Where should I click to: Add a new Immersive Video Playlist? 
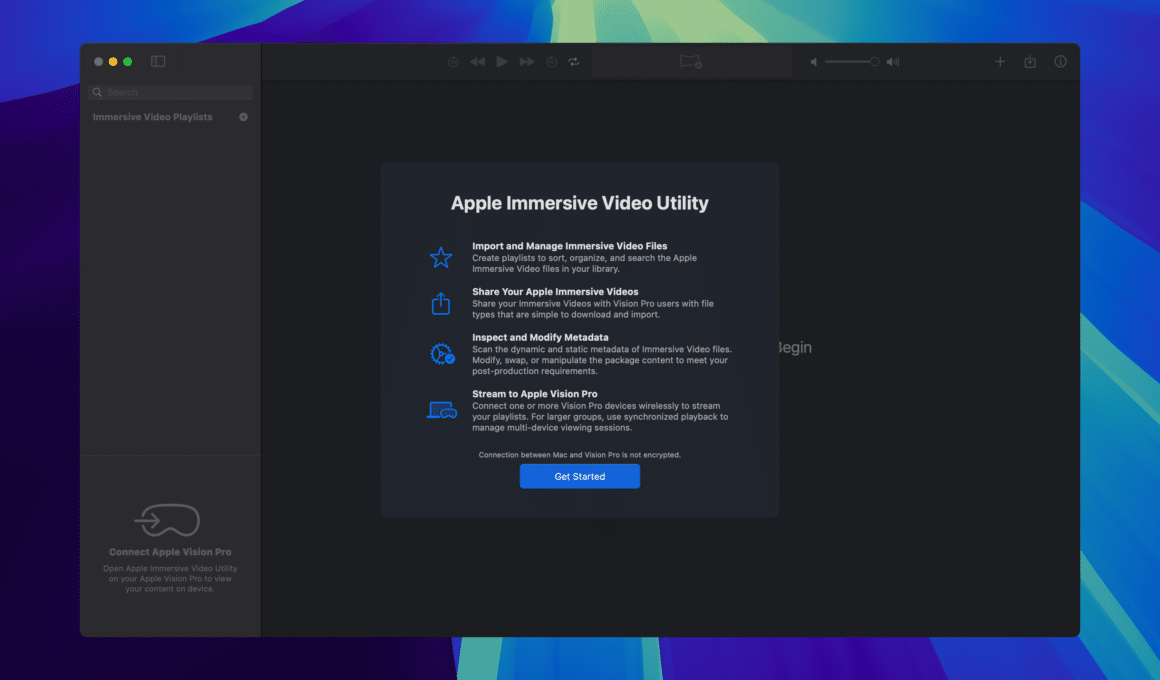click(x=243, y=117)
